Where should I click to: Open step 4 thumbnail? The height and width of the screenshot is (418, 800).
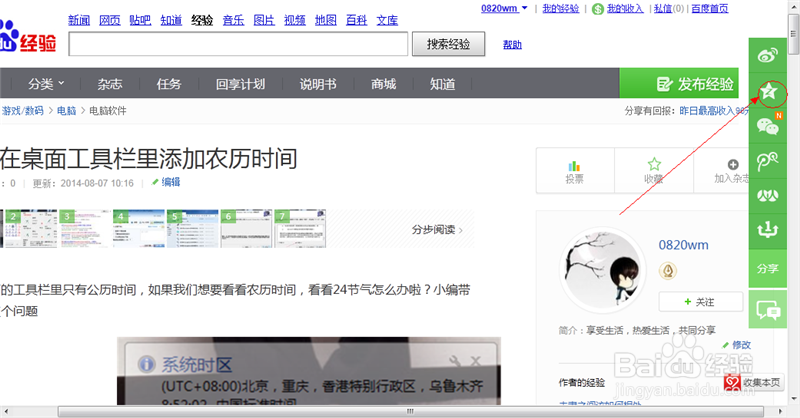pyautogui.click(x=139, y=229)
